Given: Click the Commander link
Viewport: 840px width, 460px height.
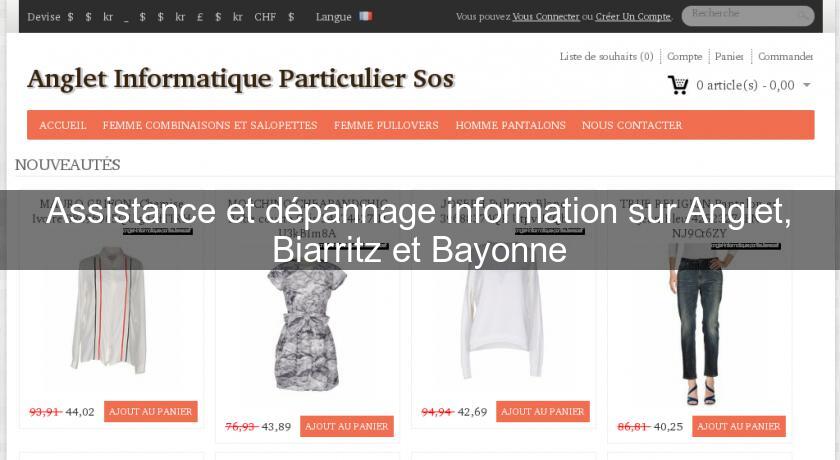Looking at the screenshot, I should 785,56.
